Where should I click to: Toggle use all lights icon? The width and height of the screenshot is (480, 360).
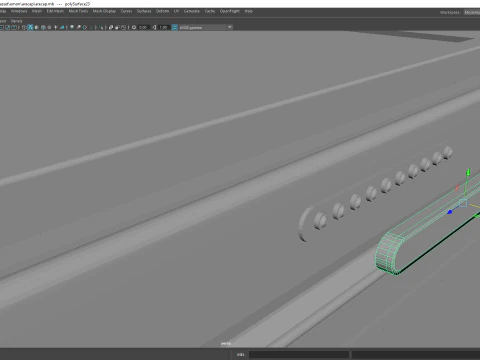(56, 27)
